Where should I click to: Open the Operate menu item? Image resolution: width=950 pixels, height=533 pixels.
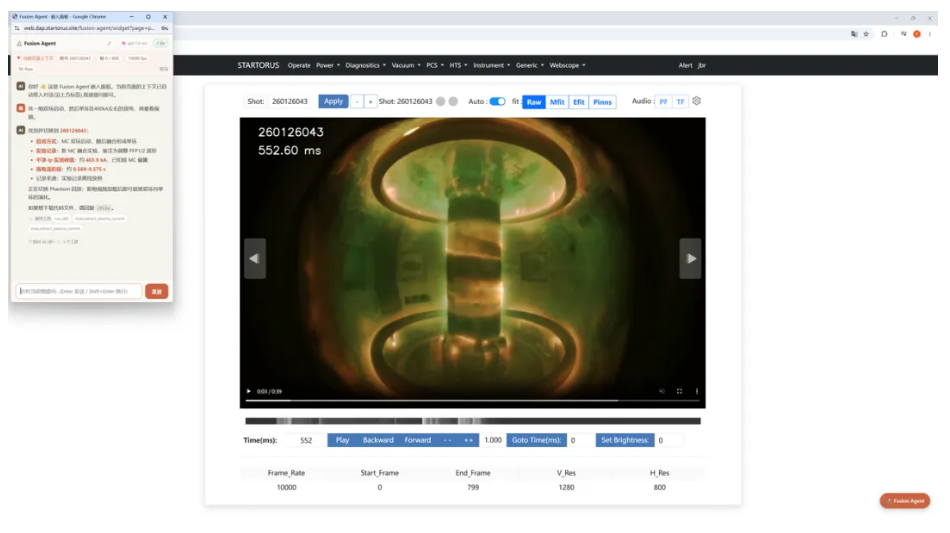(299, 65)
